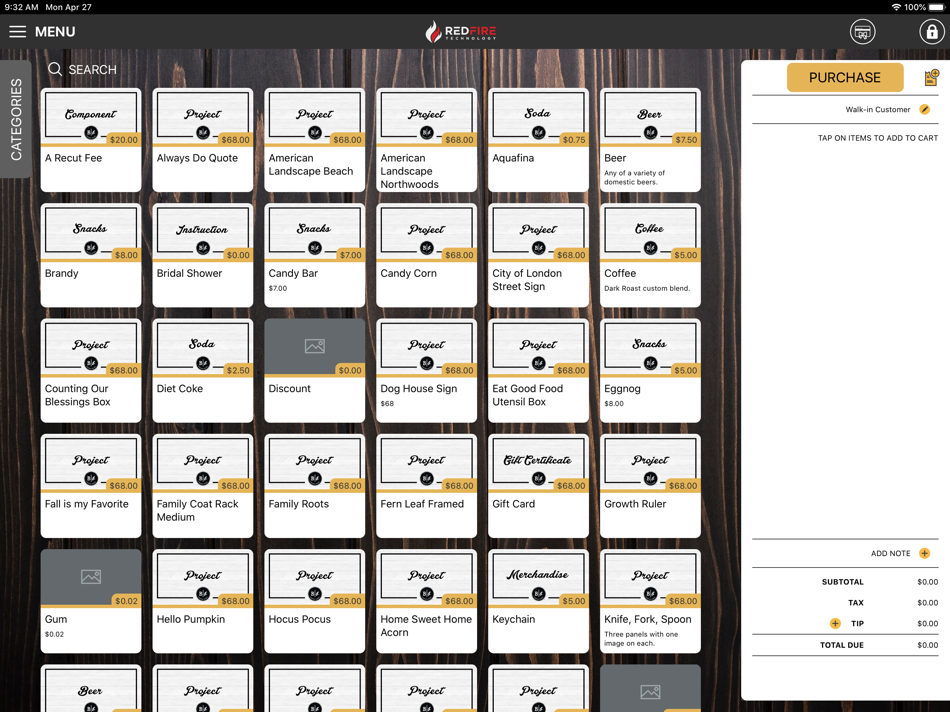The image size is (950, 712).
Task: Select Counting Our Blessings Box
Action: [x=91, y=371]
